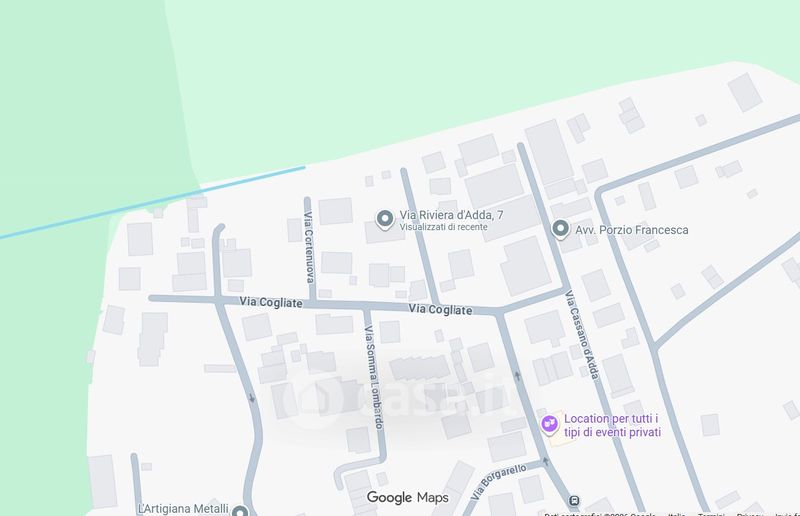
Task: Click the Via Cassano d'Adda street label
Action: coord(582,335)
